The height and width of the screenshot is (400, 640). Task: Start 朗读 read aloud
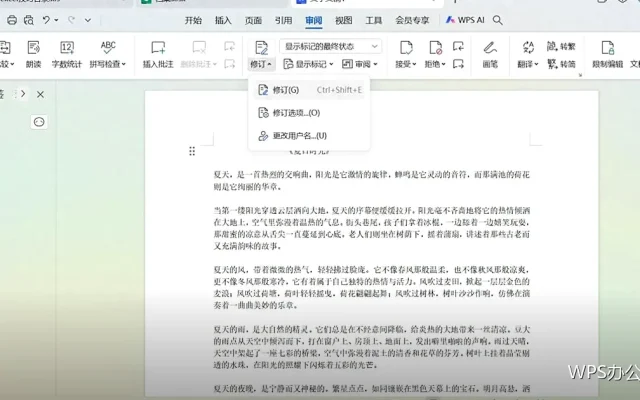tap(33, 54)
